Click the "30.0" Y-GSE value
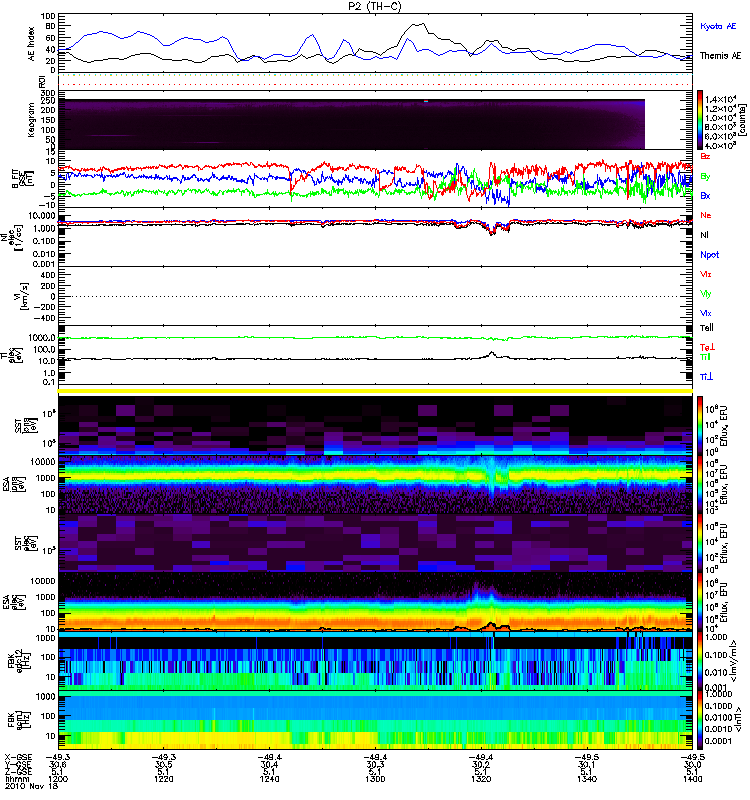The height and width of the screenshot is (800, 750). [x=692, y=765]
